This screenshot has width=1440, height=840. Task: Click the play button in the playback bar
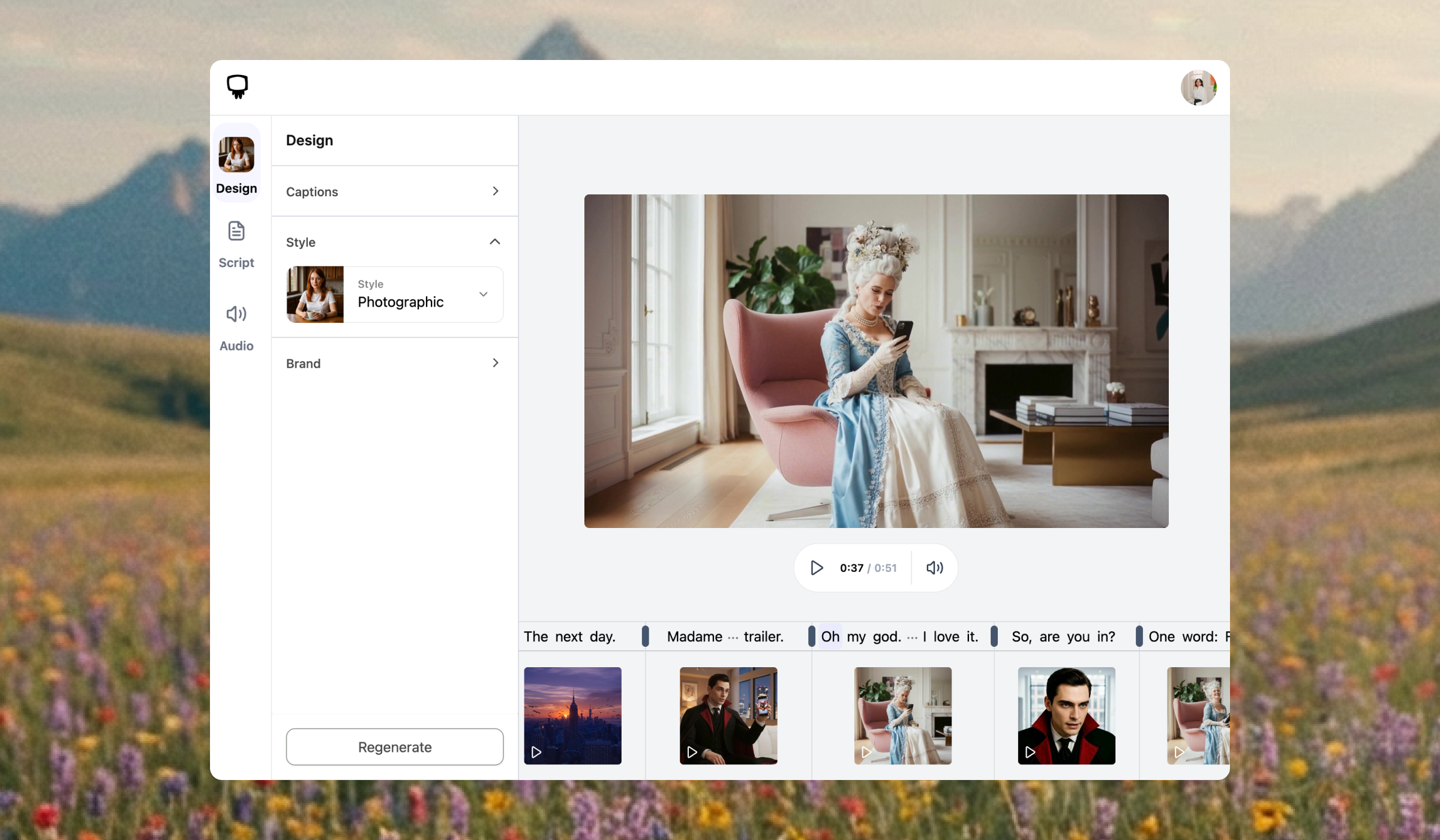click(x=816, y=568)
